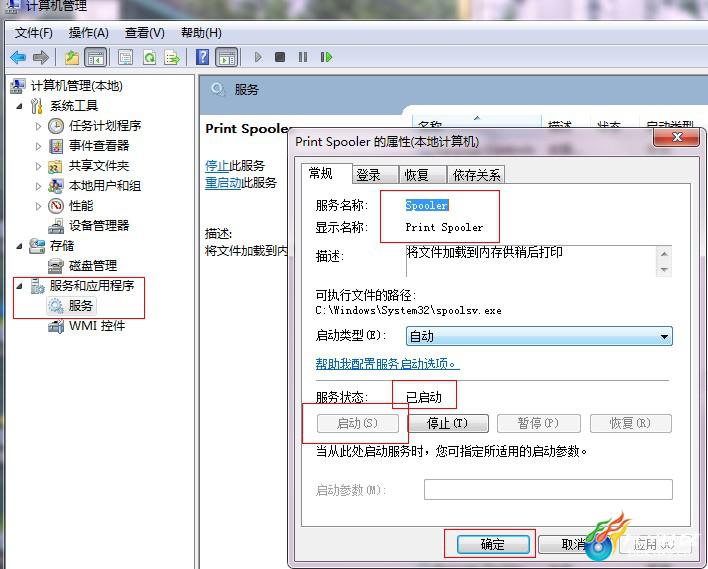Screen dimensions: 708x569
Task: Expand the 事件查看器 node arrow
Action: click(x=38, y=146)
